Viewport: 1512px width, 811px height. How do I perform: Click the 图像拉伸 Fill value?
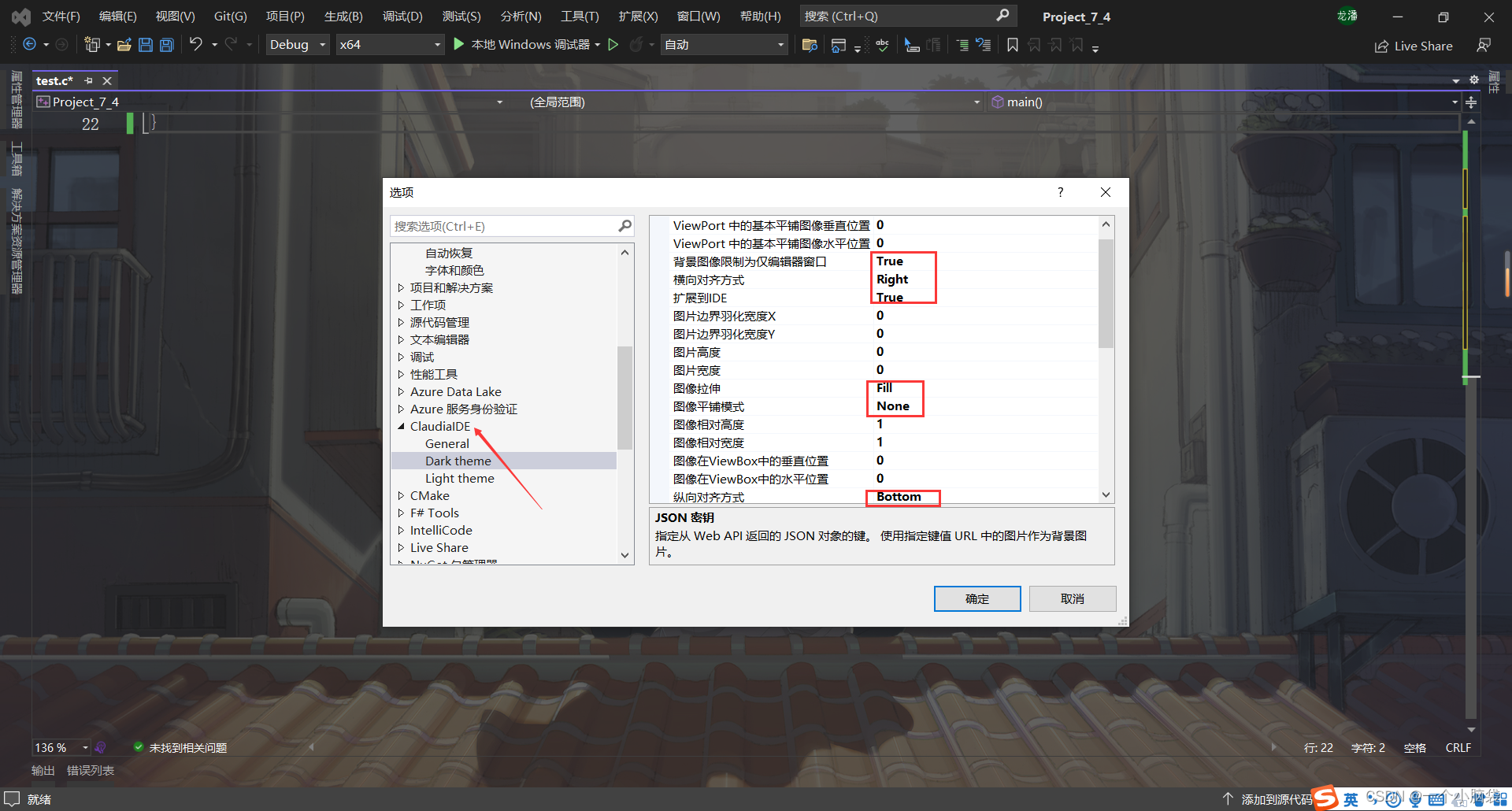click(884, 388)
